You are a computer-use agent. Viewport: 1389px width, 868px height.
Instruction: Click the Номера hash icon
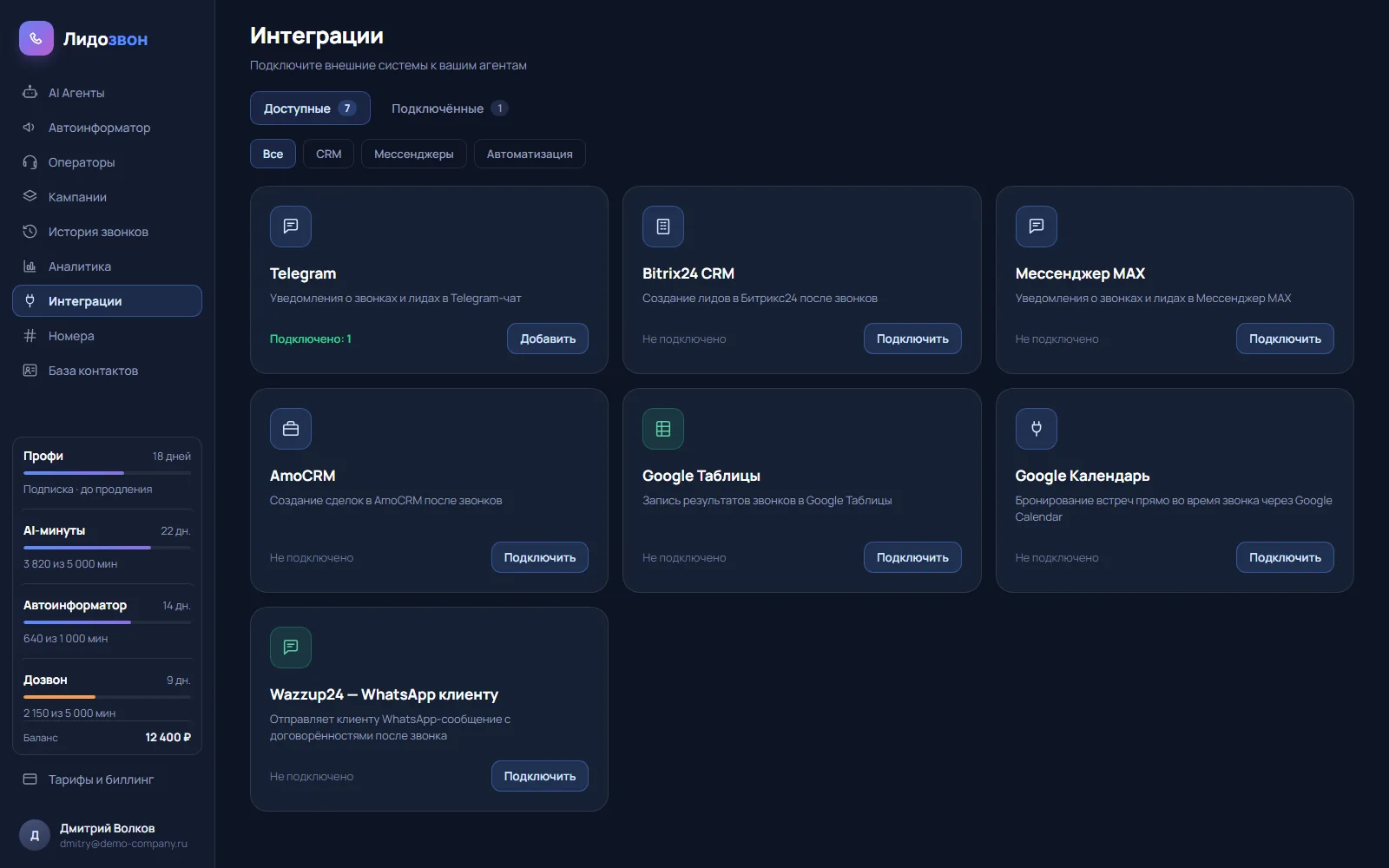30,335
